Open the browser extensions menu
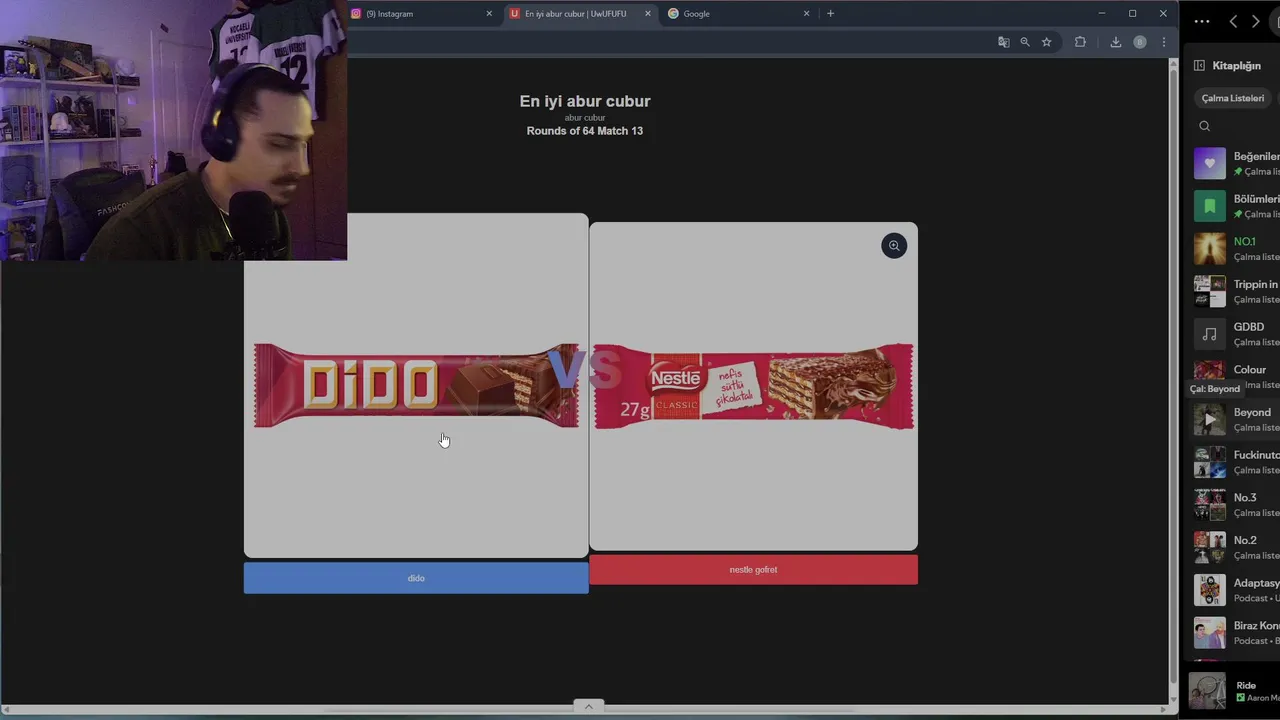The image size is (1280, 720). [1080, 42]
